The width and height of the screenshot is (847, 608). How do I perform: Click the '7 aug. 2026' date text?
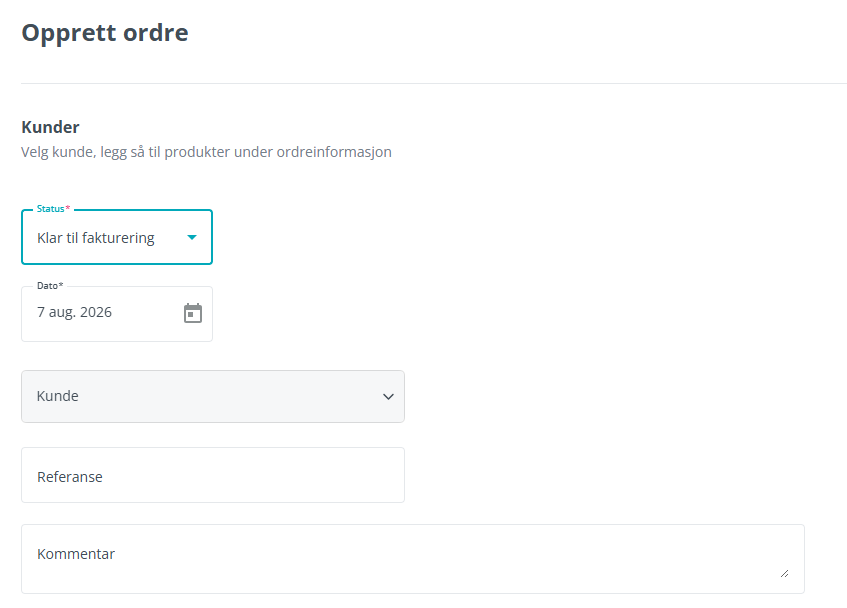(75, 313)
